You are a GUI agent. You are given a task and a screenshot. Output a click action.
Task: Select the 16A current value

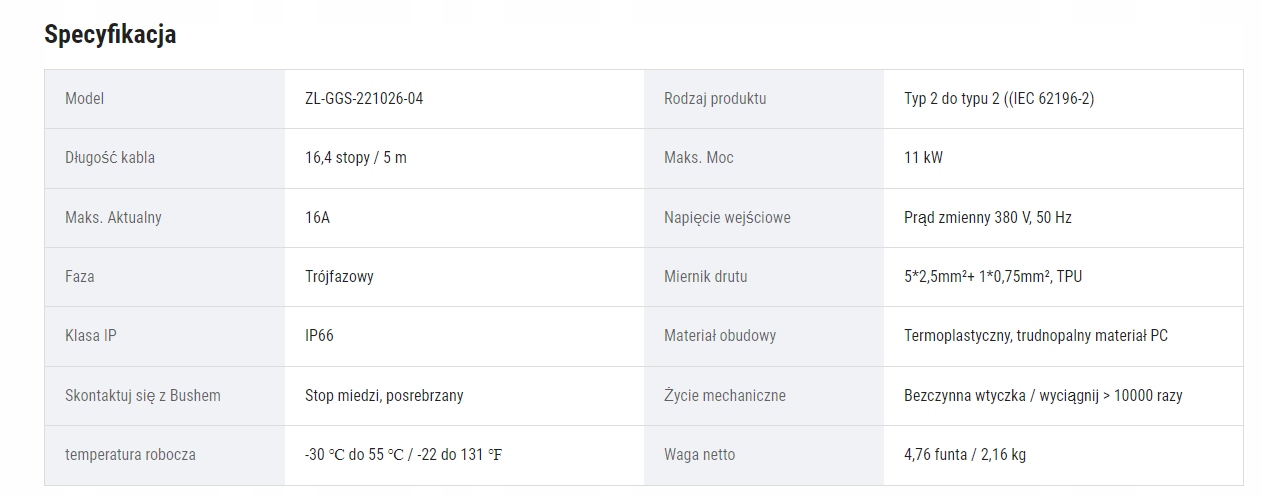pyautogui.click(x=317, y=217)
